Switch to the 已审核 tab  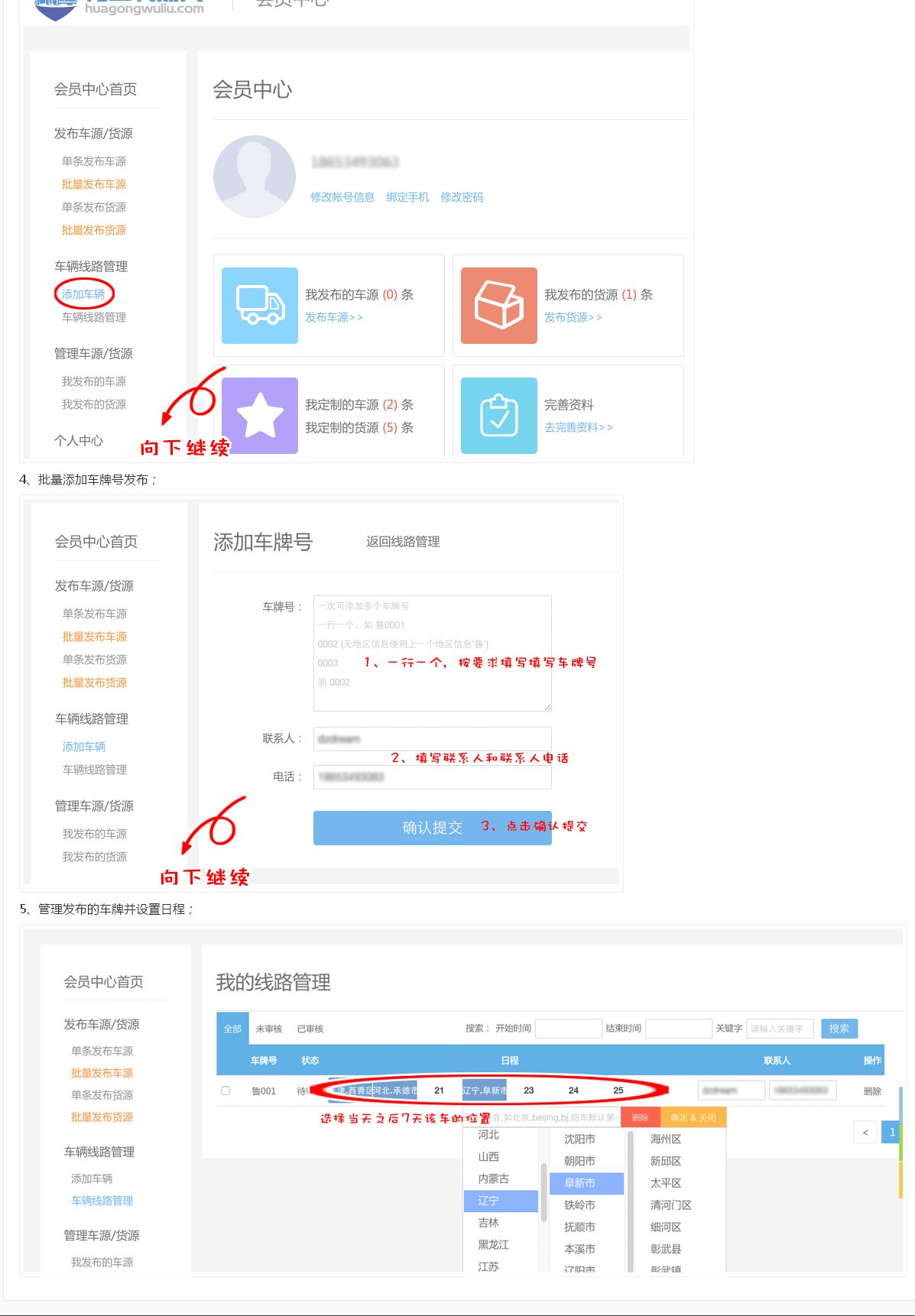(x=310, y=1029)
